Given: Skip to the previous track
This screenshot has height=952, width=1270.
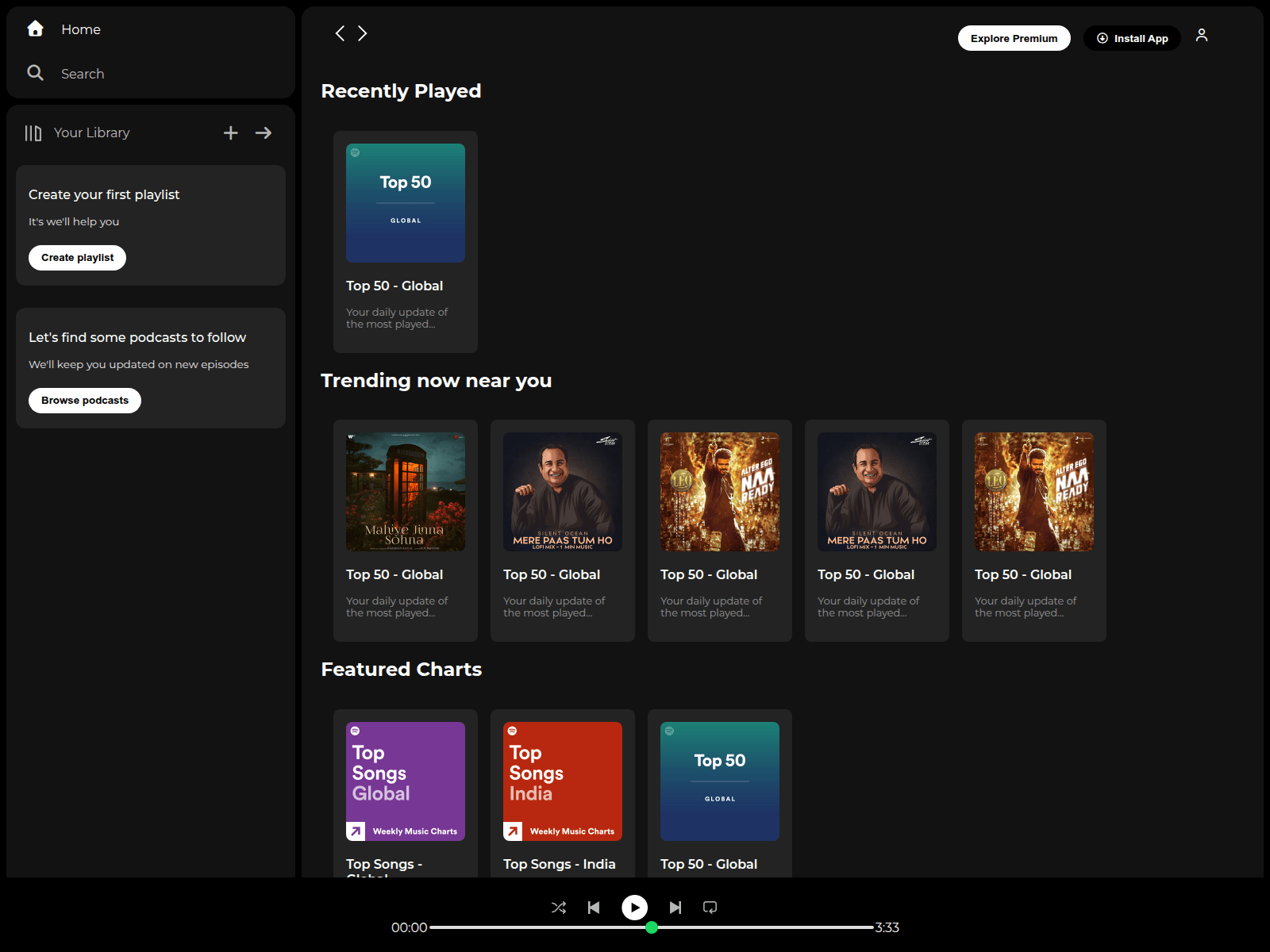Looking at the screenshot, I should coord(594,908).
